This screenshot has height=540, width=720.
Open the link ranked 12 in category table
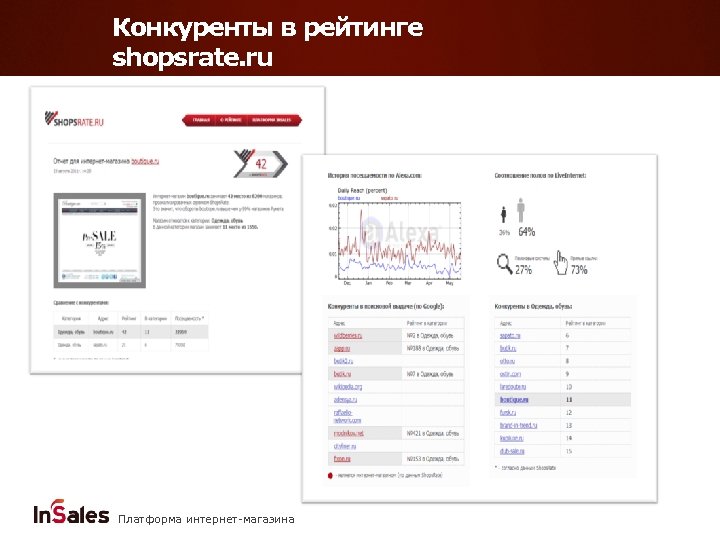point(507,413)
